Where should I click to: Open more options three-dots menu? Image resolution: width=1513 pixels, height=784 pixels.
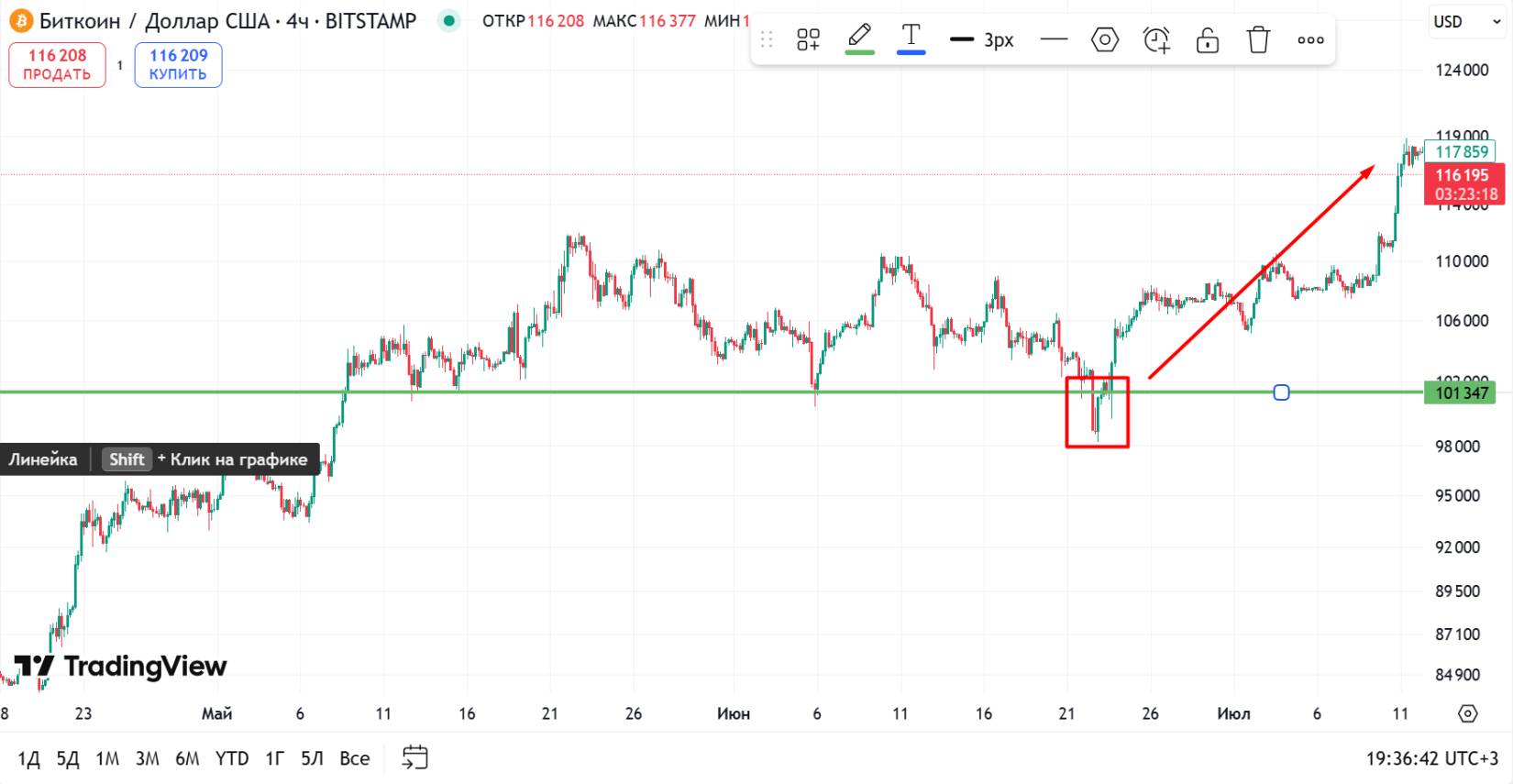coord(1310,39)
